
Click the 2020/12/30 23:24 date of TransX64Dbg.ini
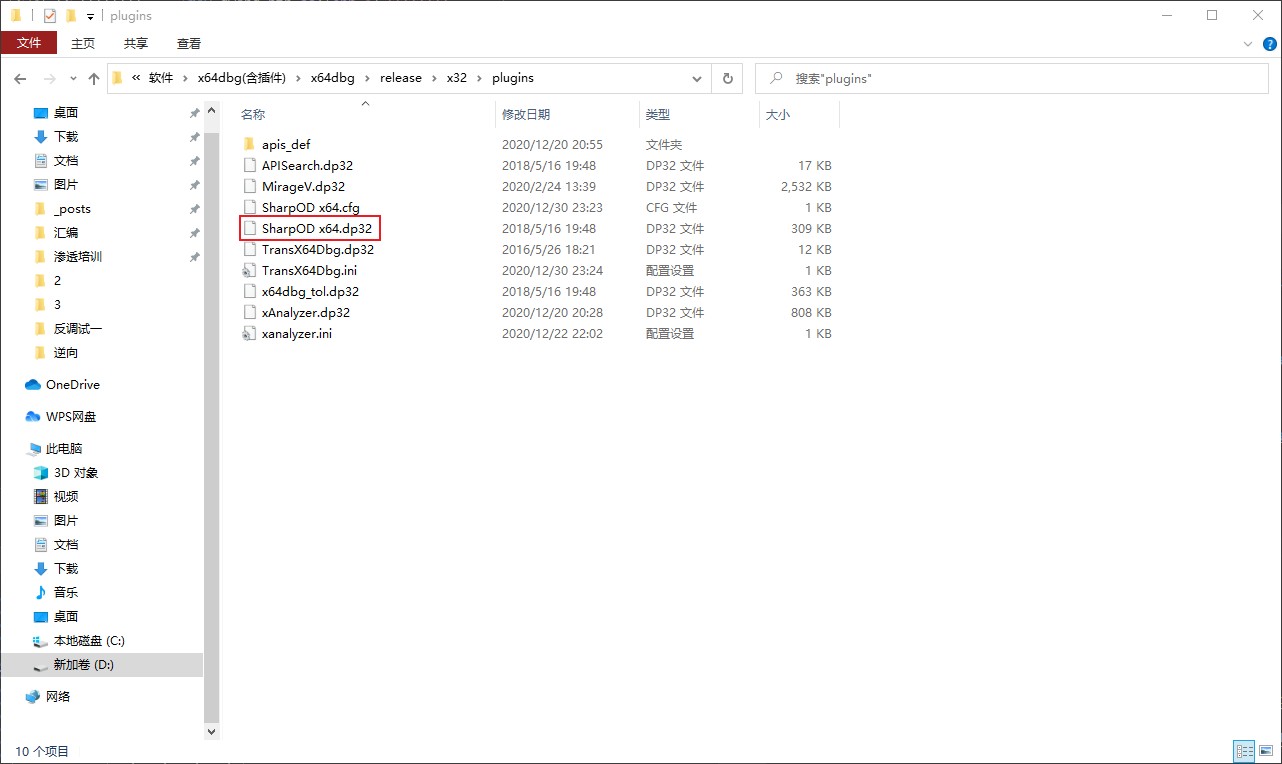(x=552, y=271)
